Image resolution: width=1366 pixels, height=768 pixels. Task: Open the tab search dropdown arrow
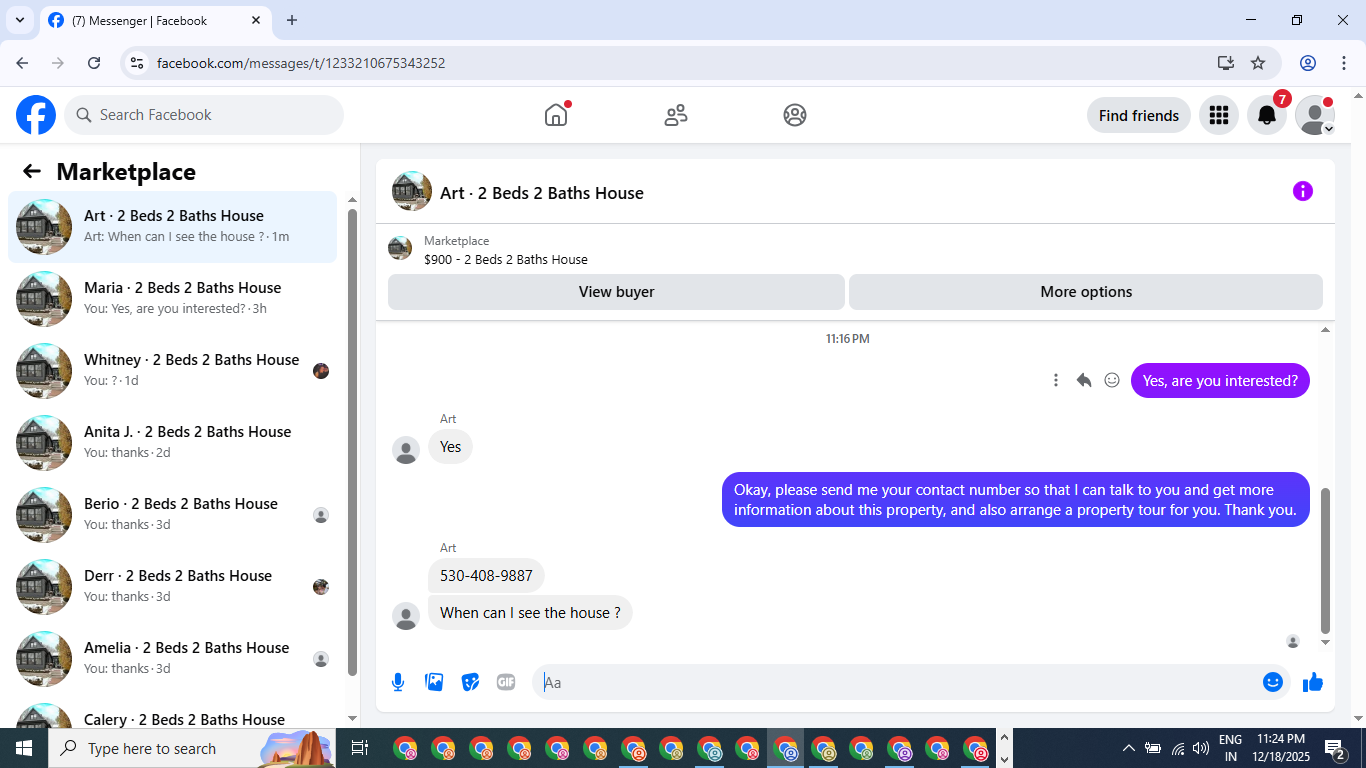[x=19, y=20]
